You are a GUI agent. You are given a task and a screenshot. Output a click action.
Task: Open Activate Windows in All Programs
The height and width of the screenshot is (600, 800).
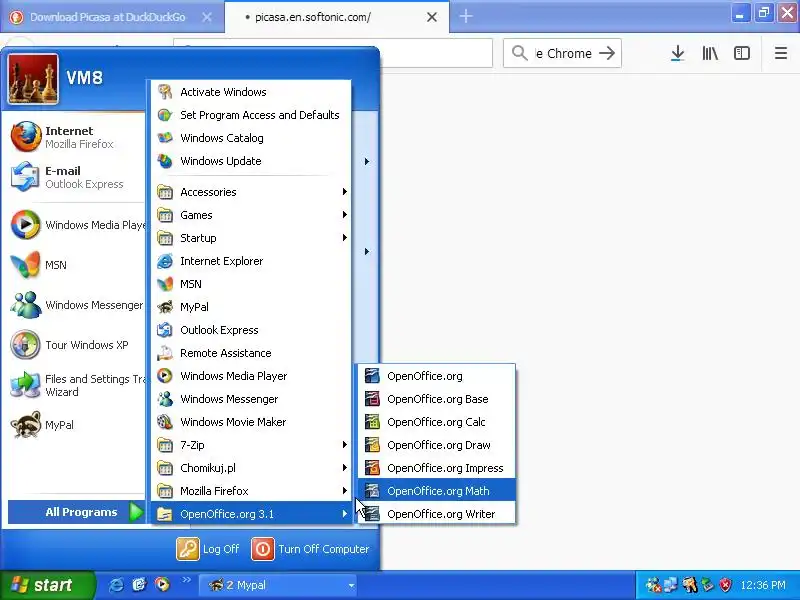(251, 92)
